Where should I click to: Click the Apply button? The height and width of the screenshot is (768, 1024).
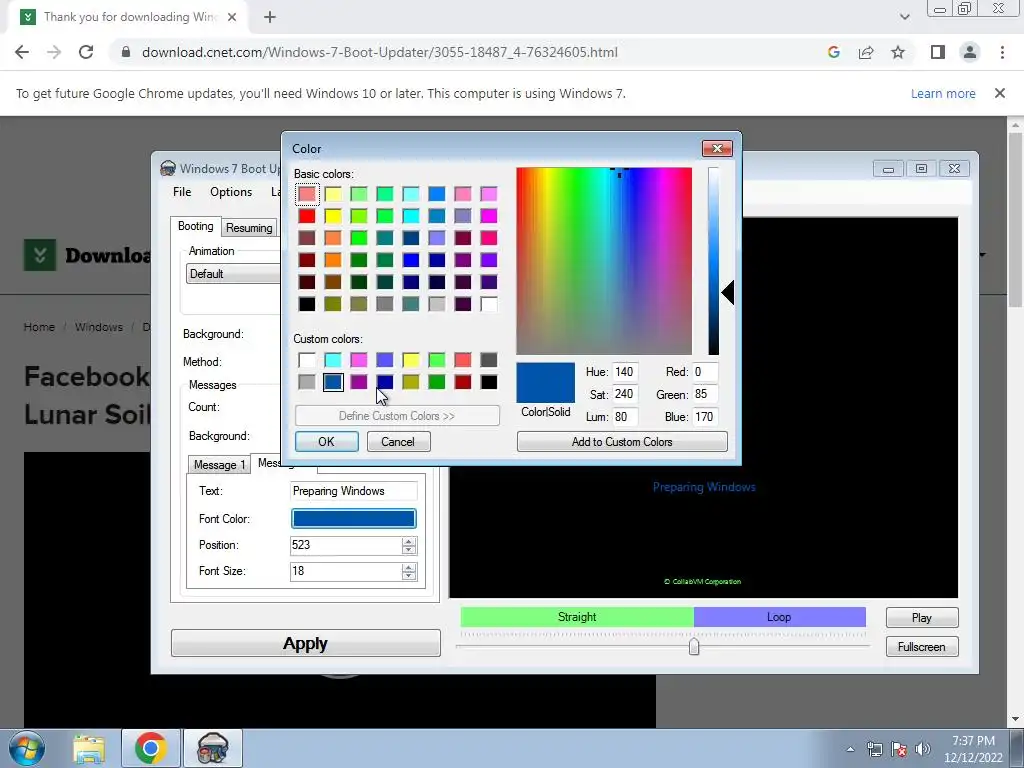point(306,643)
